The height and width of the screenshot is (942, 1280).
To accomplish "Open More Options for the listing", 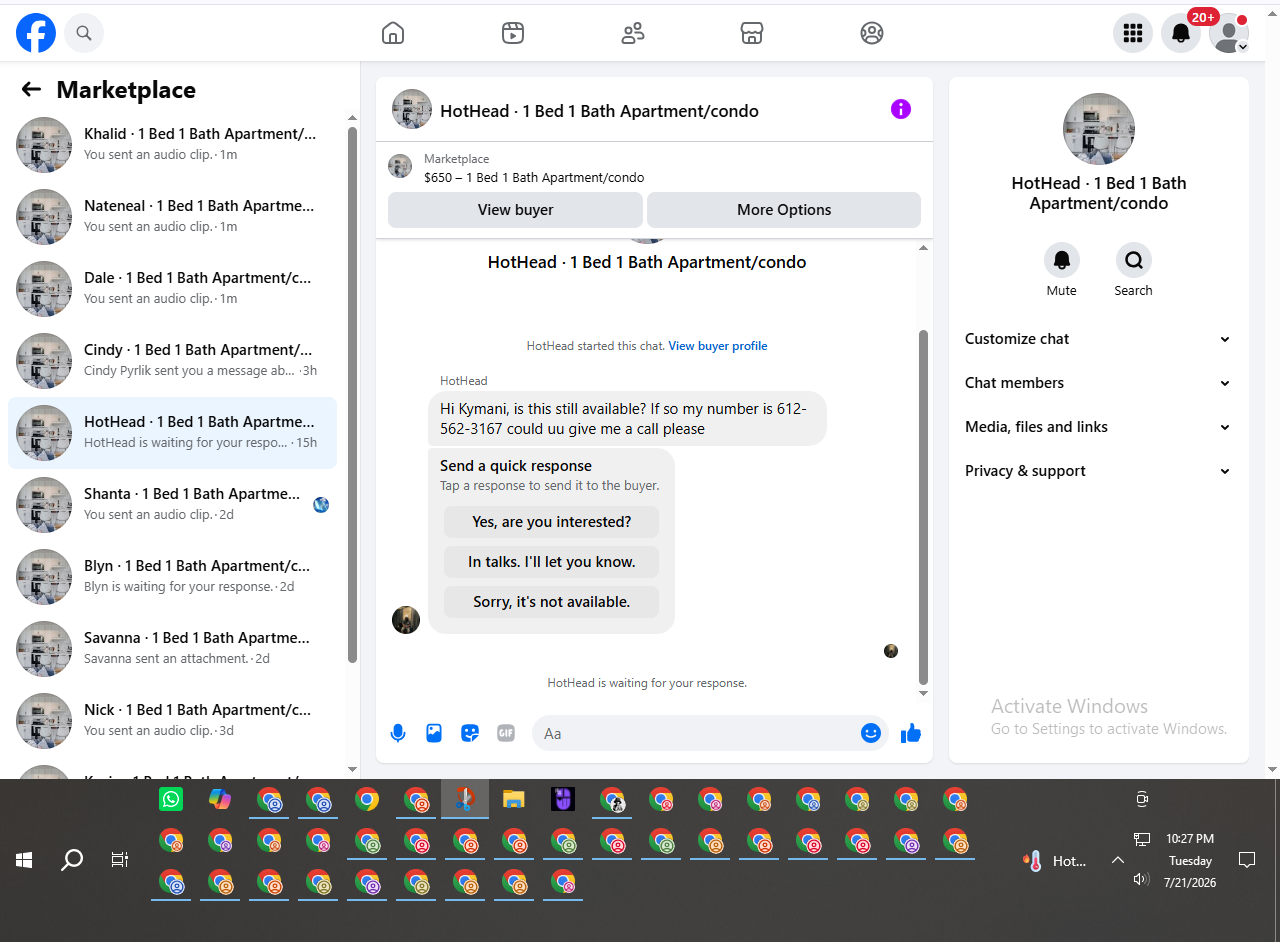I will 784,210.
